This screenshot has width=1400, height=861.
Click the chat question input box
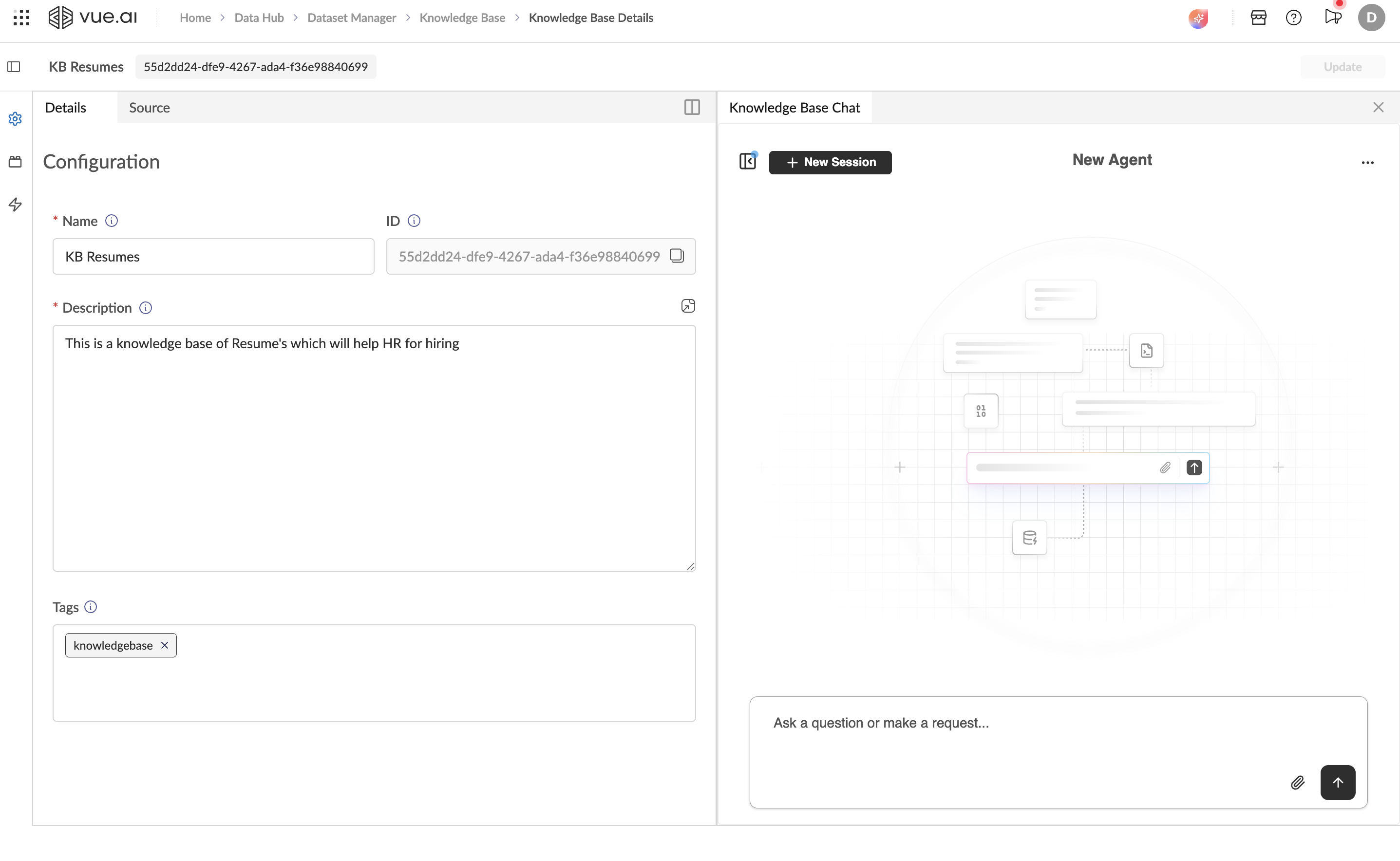[1058, 751]
